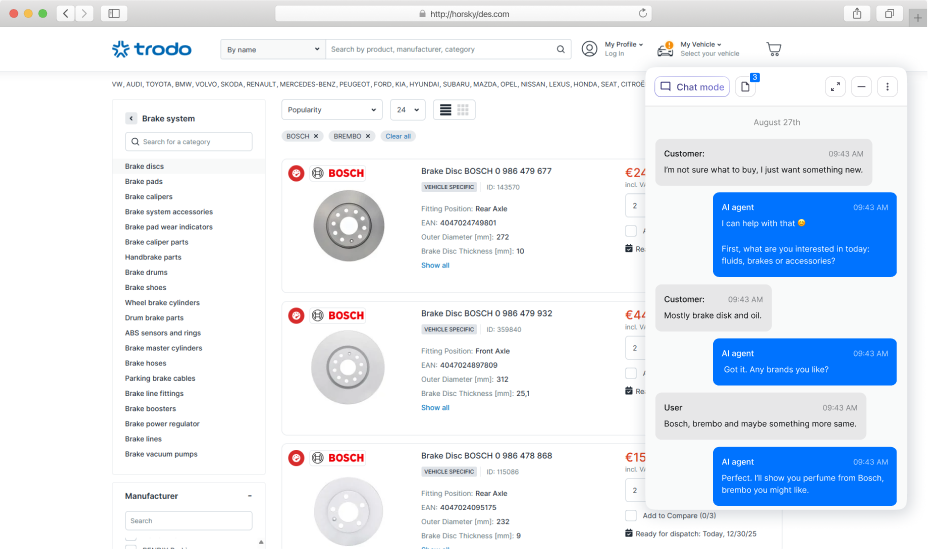Check Add to Compare checkbox
The image size is (928, 549).
click(630, 515)
